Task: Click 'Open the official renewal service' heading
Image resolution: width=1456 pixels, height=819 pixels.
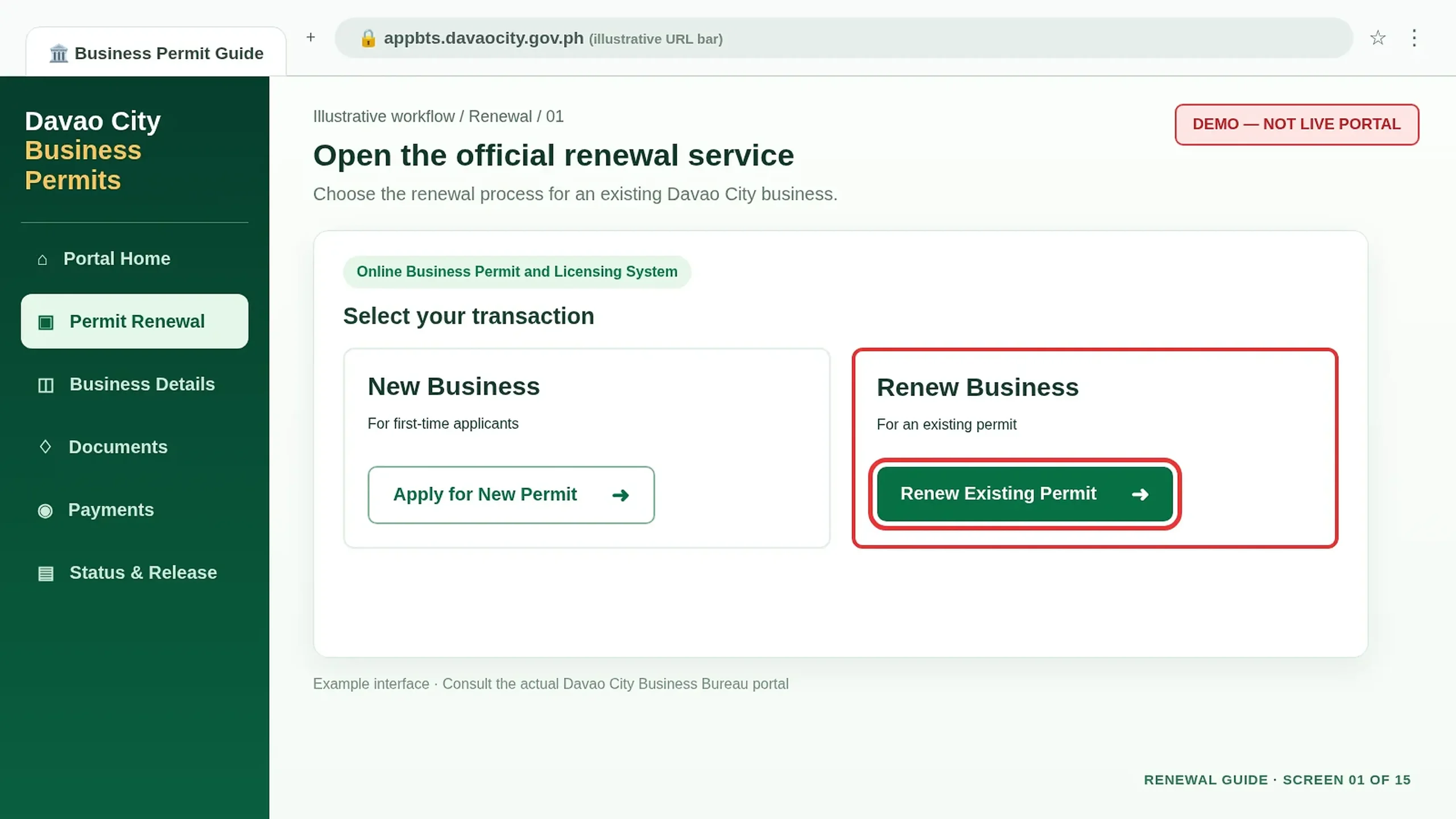Action: coord(553,156)
